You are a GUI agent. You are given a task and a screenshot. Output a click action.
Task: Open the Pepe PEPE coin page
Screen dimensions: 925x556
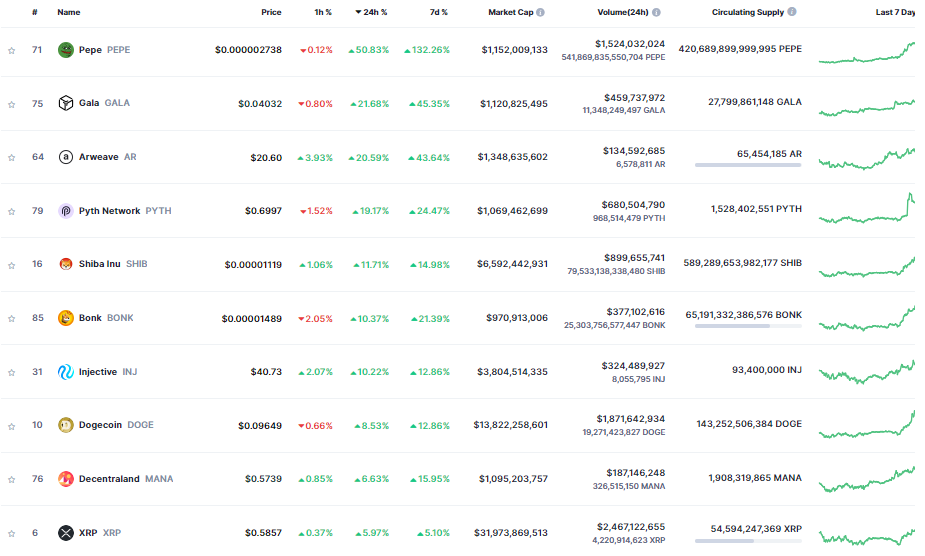click(x=104, y=50)
